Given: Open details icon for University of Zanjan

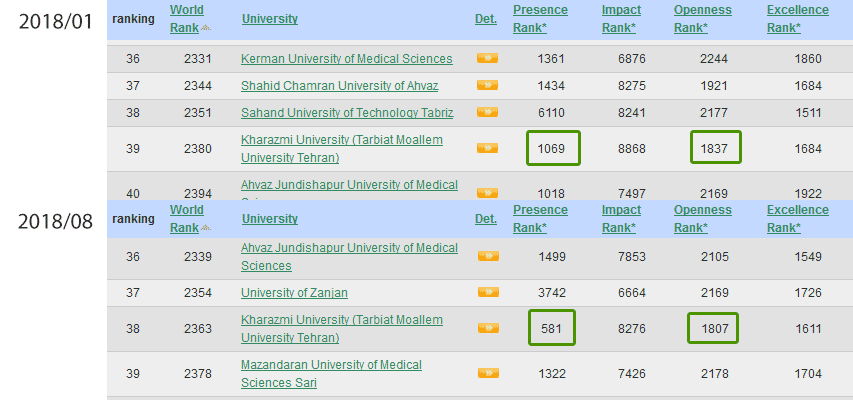Looking at the screenshot, I should (x=488, y=292).
